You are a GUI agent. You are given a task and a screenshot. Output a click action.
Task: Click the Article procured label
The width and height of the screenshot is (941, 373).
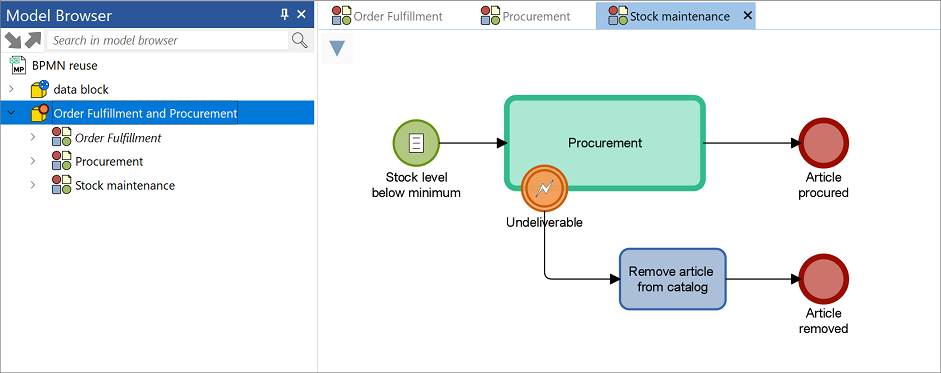click(823, 185)
